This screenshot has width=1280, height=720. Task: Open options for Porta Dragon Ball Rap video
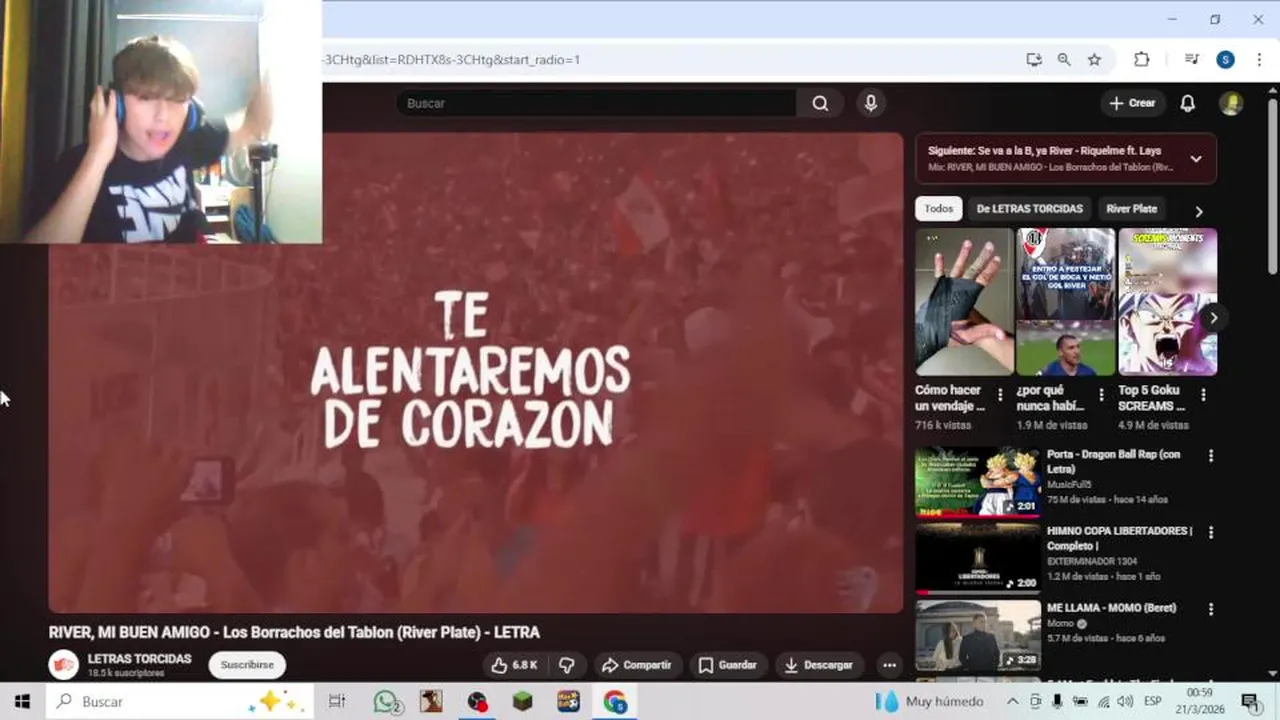point(1211,456)
